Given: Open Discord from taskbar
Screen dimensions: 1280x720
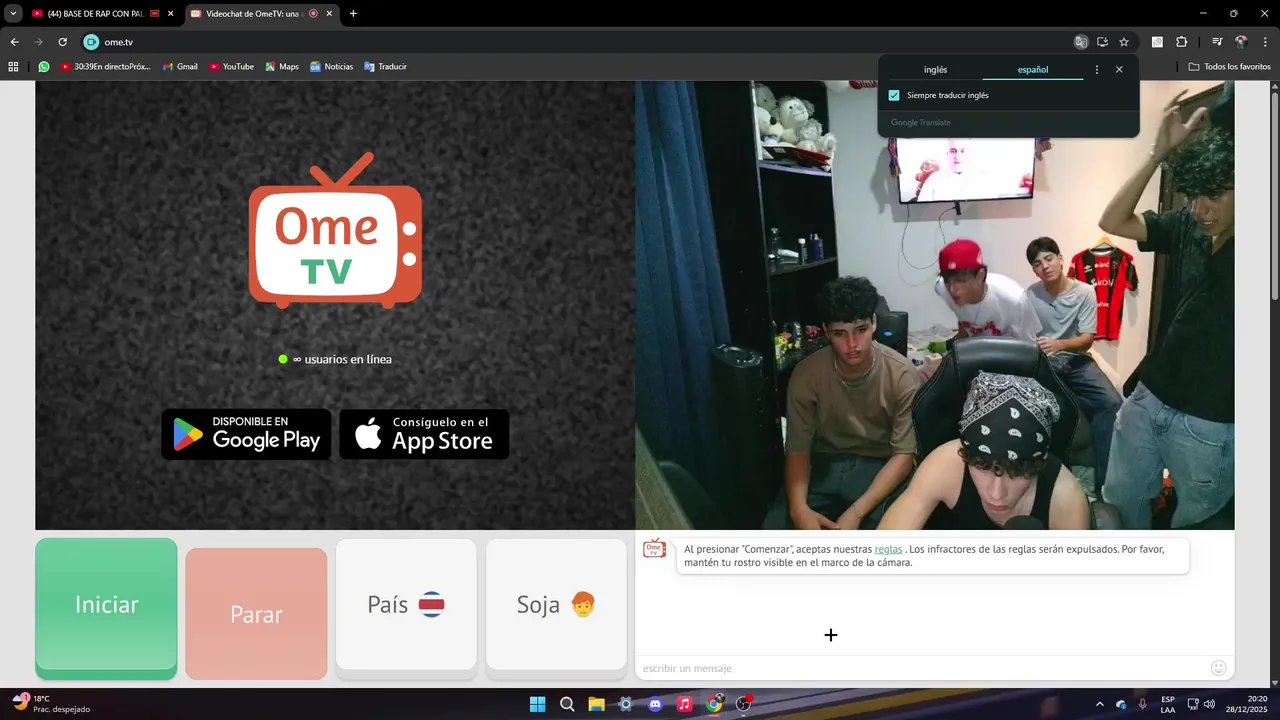Looking at the screenshot, I should click(x=655, y=704).
